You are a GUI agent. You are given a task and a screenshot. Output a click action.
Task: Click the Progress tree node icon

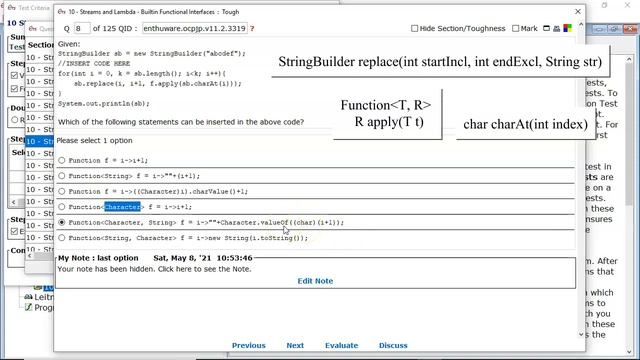(x=28, y=307)
